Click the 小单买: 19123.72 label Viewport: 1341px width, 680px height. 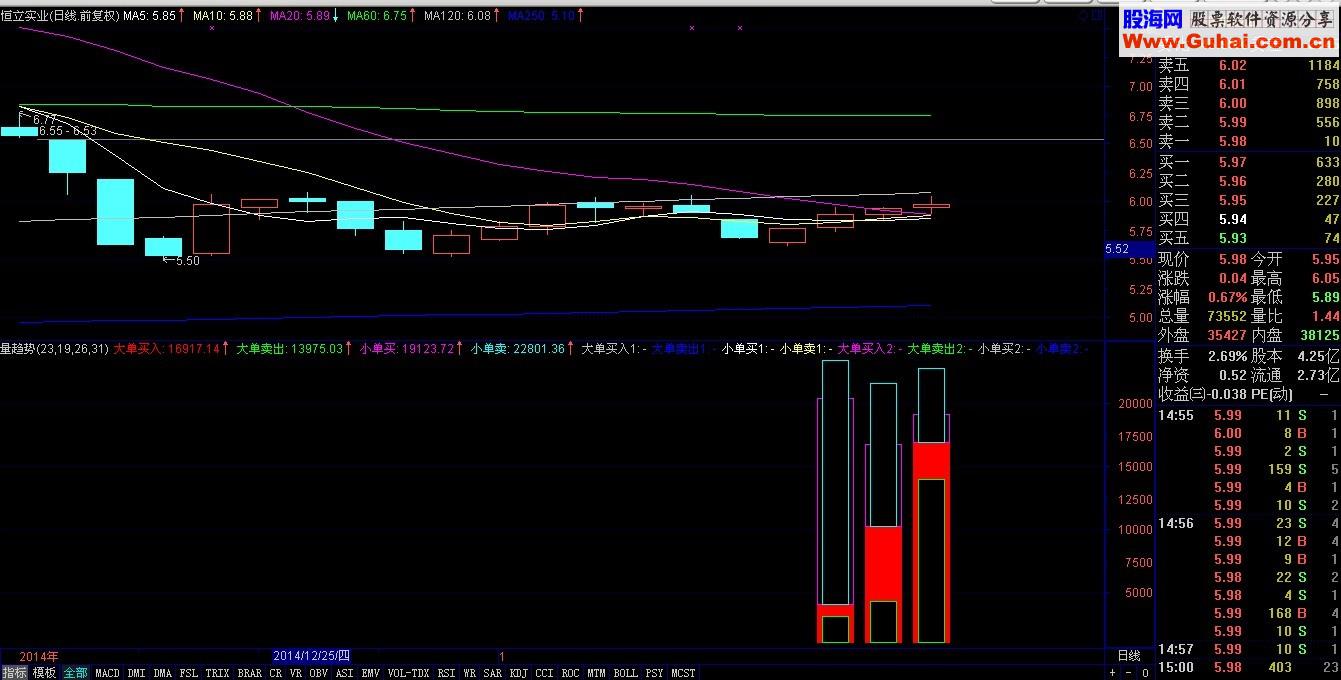click(407, 349)
